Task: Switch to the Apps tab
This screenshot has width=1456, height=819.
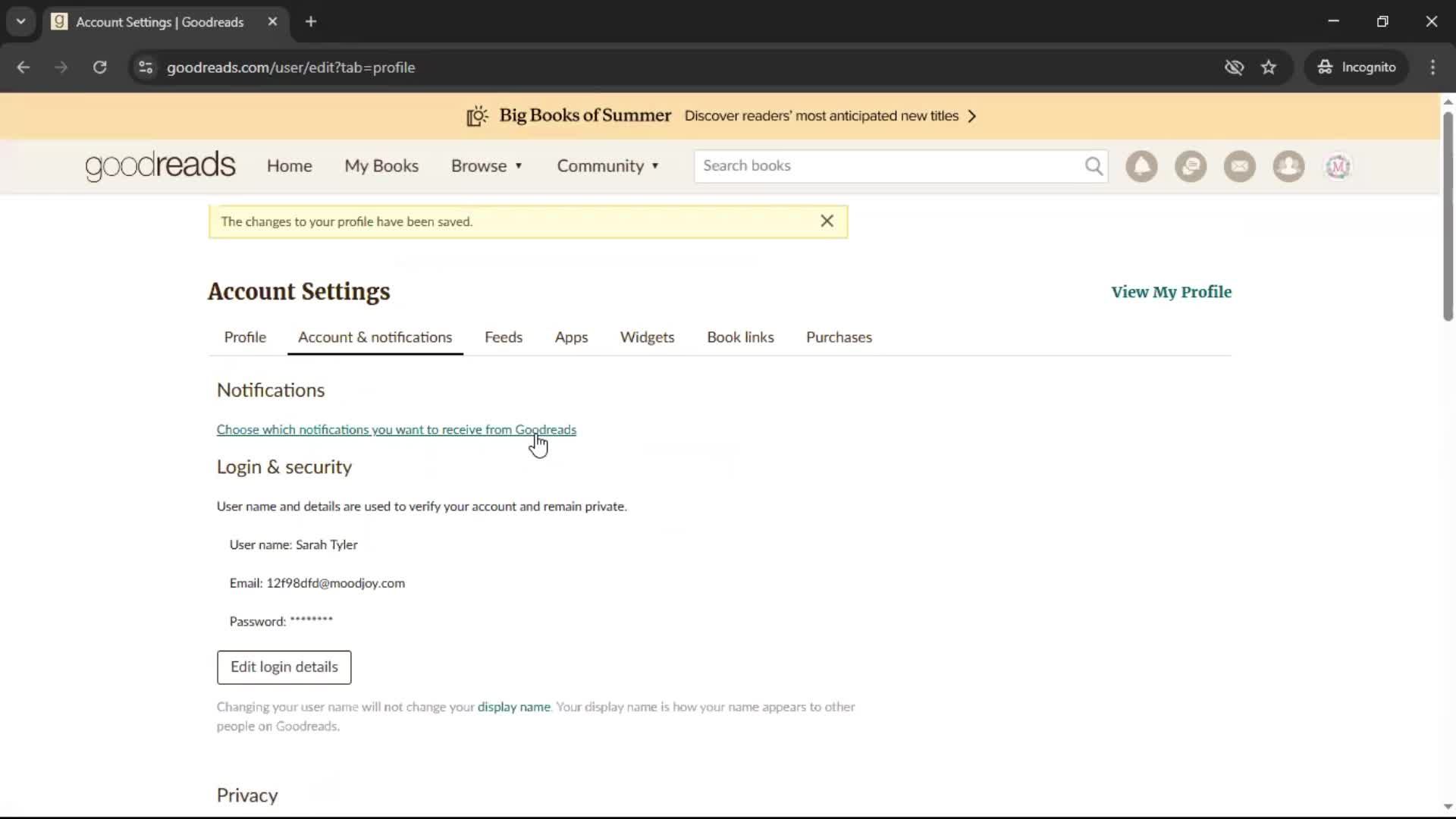Action: (x=571, y=337)
